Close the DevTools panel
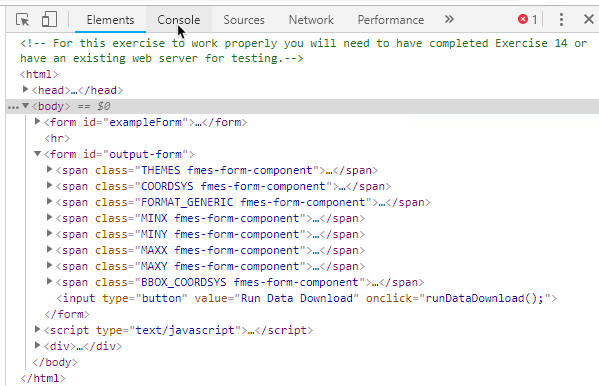This screenshot has height=386, width=599. point(589,19)
